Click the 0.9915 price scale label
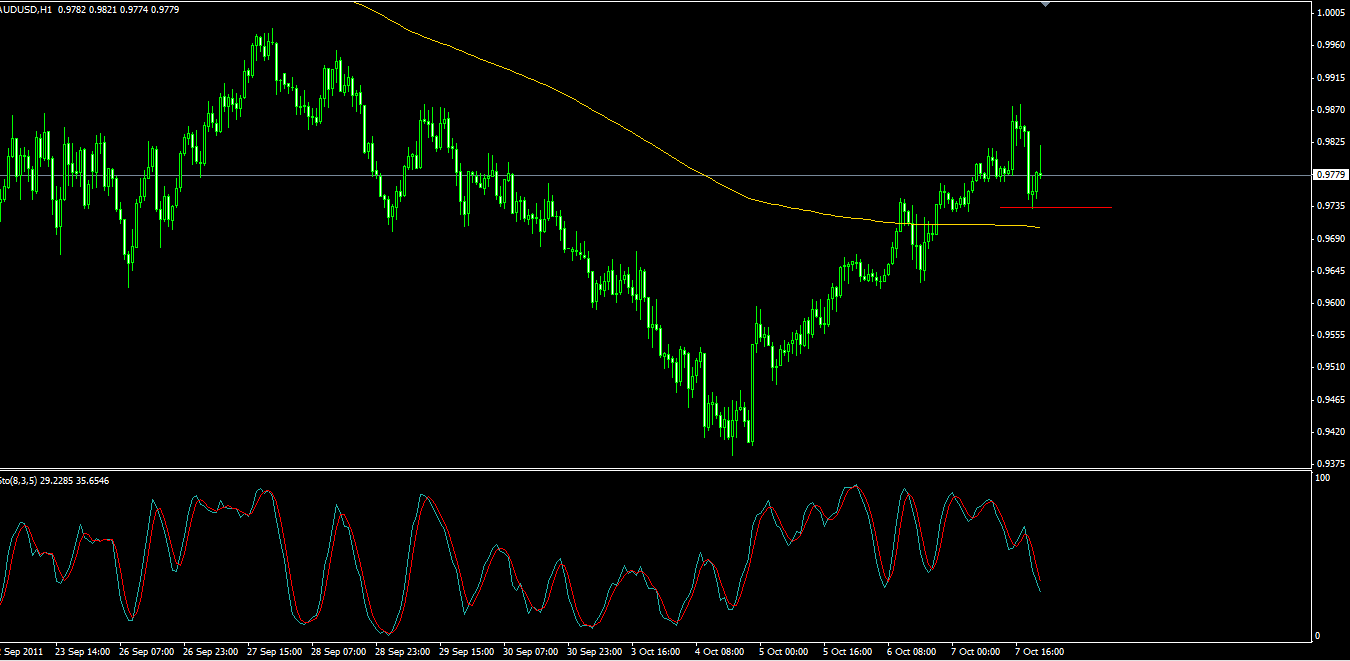1350x661 pixels. tap(1332, 77)
